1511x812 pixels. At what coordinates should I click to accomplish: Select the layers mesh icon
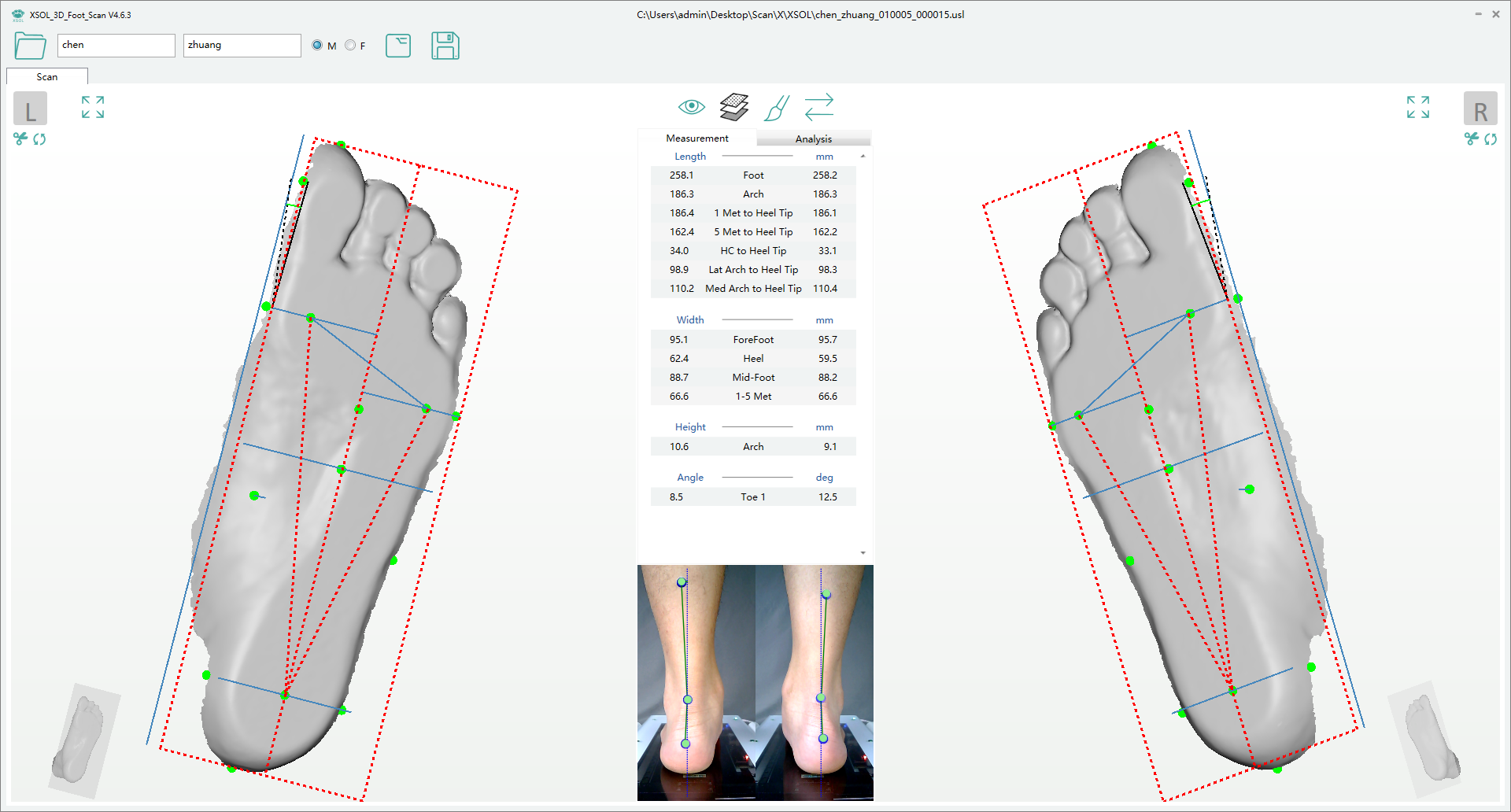pyautogui.click(x=733, y=107)
